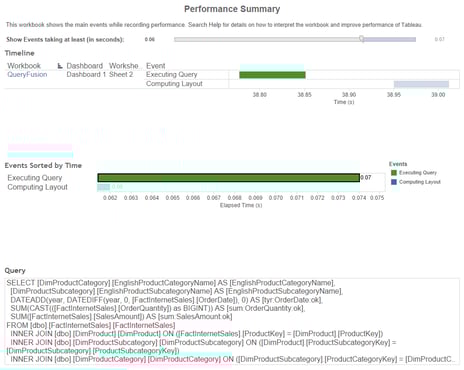Click the Executing Query legend label

click(418, 173)
